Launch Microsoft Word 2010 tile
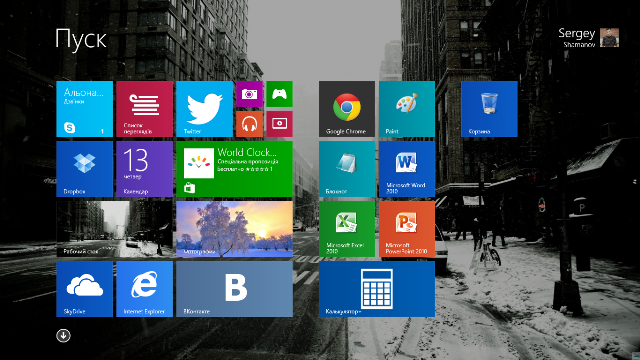 407,169
